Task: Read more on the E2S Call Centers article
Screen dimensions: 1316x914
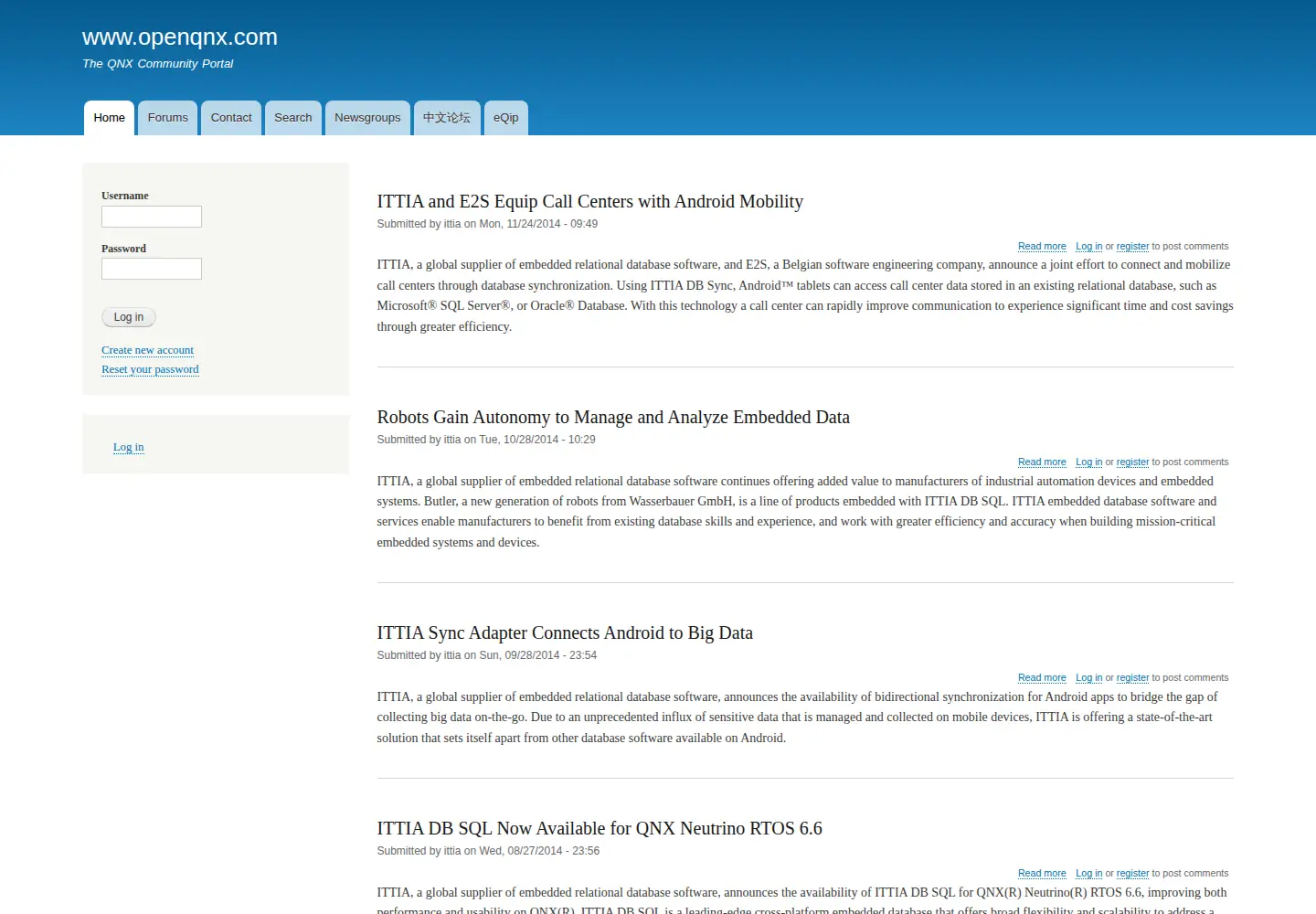Action: pos(1042,247)
